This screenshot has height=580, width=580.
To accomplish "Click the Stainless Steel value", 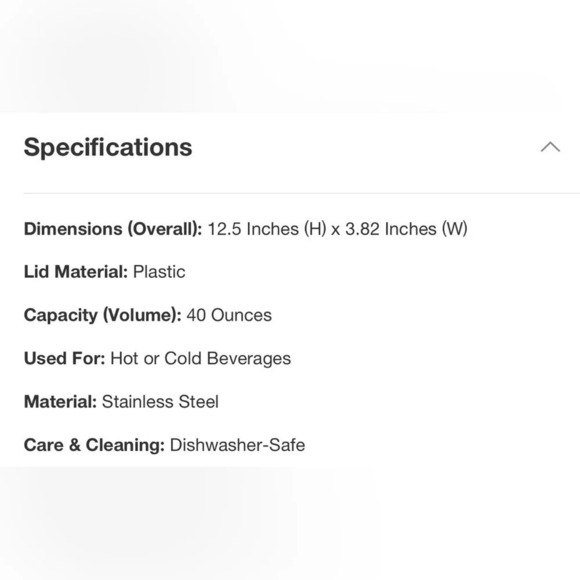I will pos(160,402).
